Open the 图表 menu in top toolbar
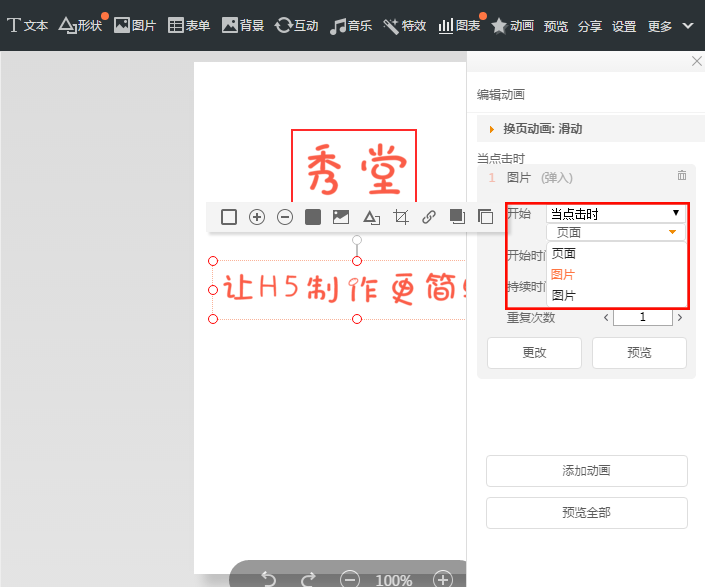This screenshot has height=587, width=705. (460, 26)
